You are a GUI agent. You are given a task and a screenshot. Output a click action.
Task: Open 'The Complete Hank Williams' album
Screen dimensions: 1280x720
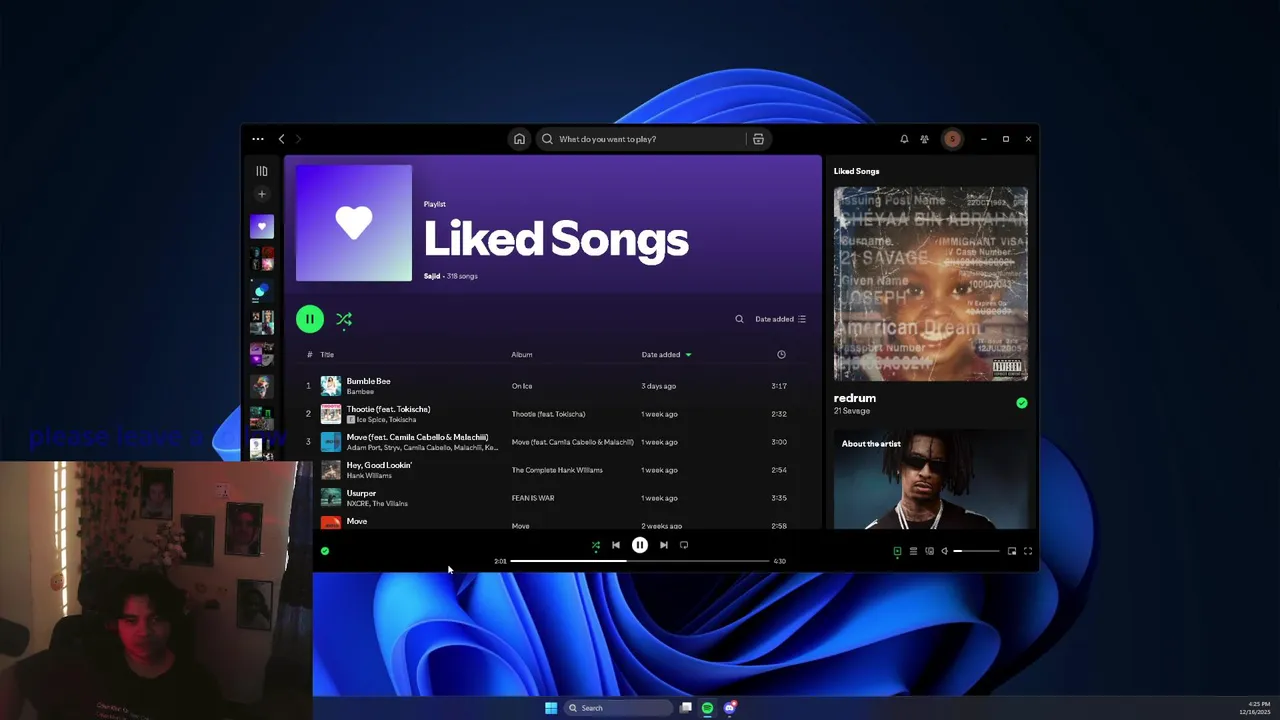[557, 470]
